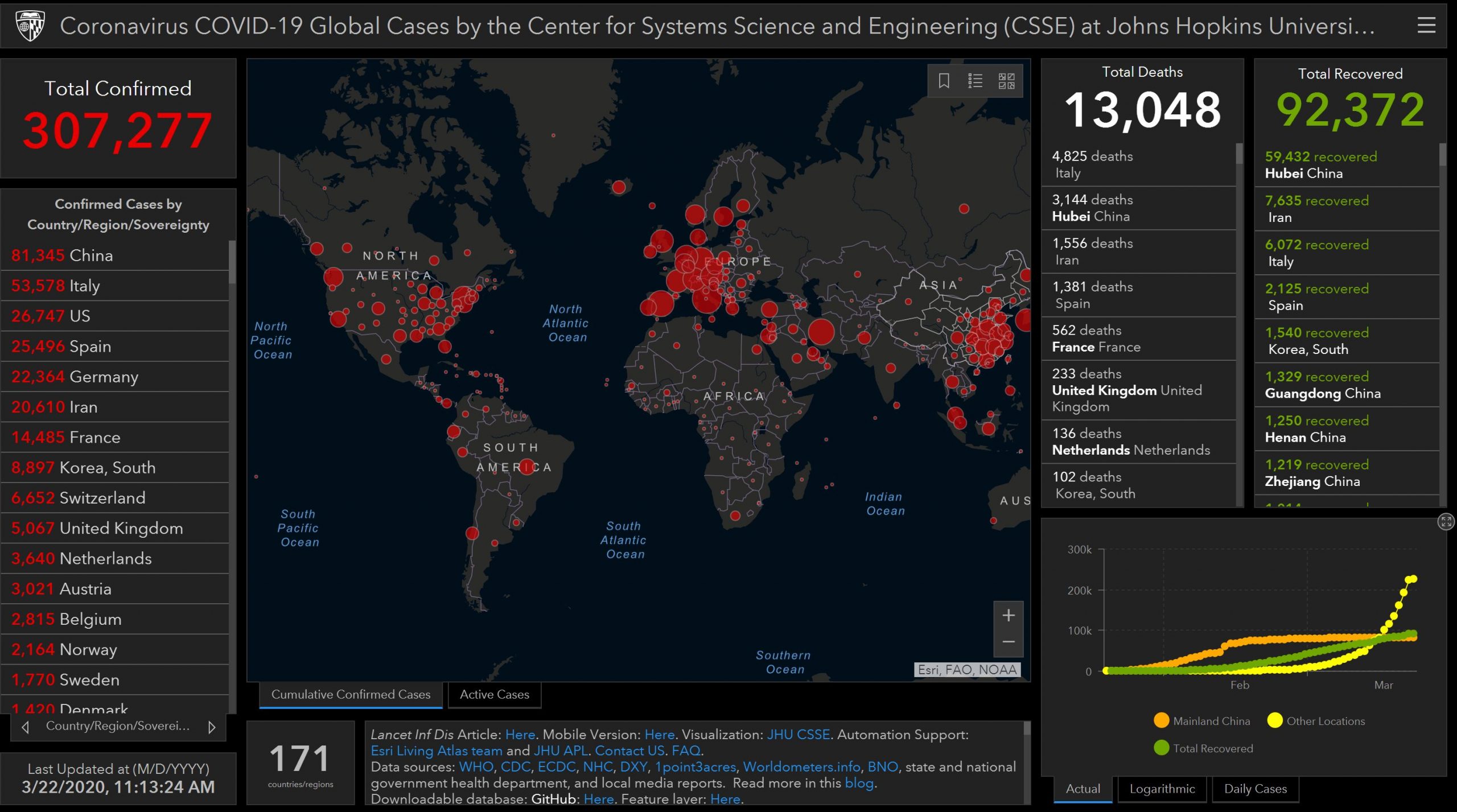1457x812 pixels.
Task: Open the Worldometers.info data source link
Action: (x=801, y=767)
